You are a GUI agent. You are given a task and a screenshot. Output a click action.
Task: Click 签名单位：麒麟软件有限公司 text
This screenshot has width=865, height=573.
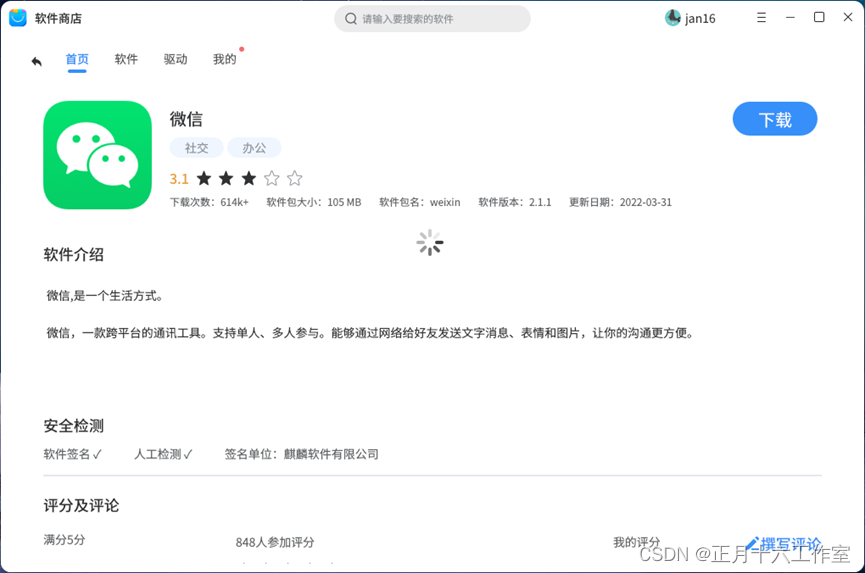coord(301,454)
